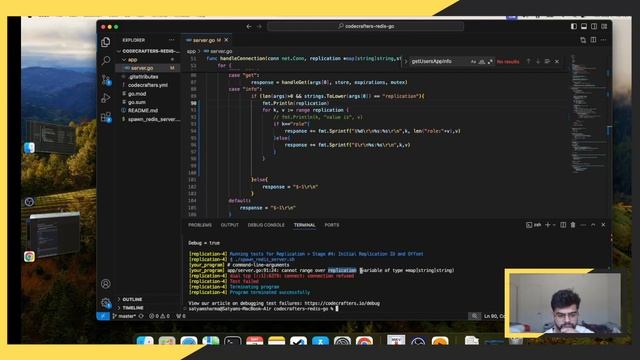Create a new terminal with plus icon
This screenshot has height=360, width=640.
pyautogui.click(x=548, y=225)
